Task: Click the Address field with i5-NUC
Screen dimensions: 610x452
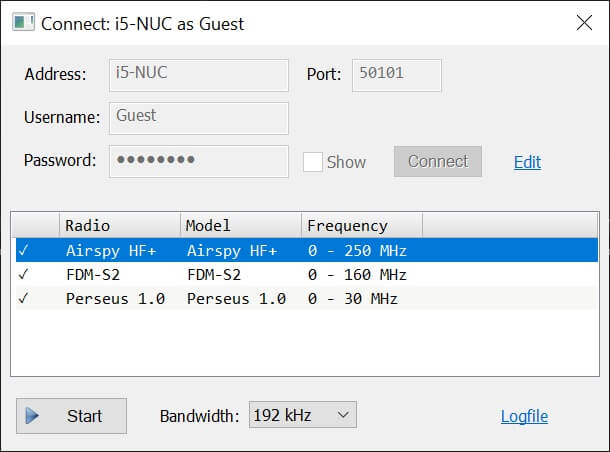Action: (x=198, y=74)
